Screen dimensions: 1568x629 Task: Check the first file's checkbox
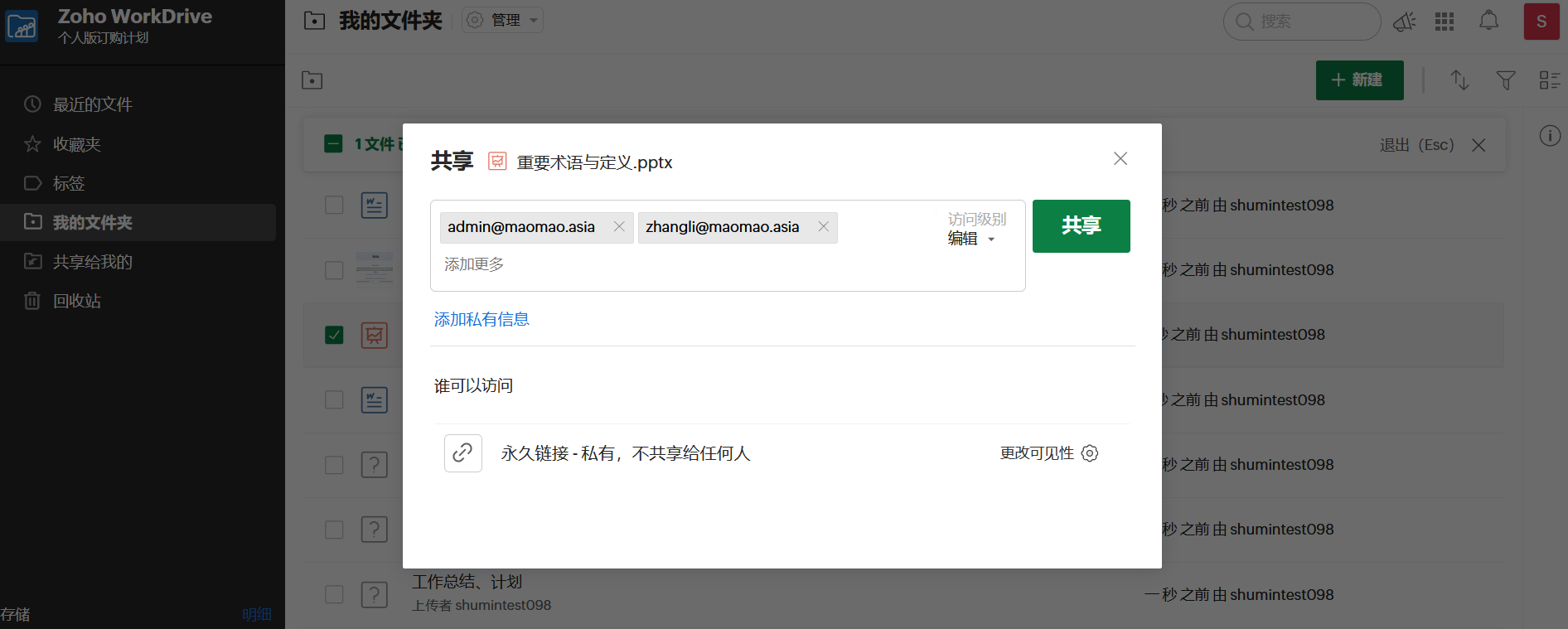coord(334,205)
